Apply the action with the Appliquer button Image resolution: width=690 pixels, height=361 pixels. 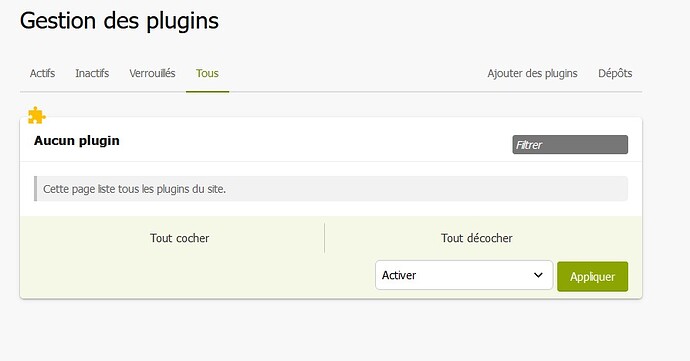click(592, 276)
